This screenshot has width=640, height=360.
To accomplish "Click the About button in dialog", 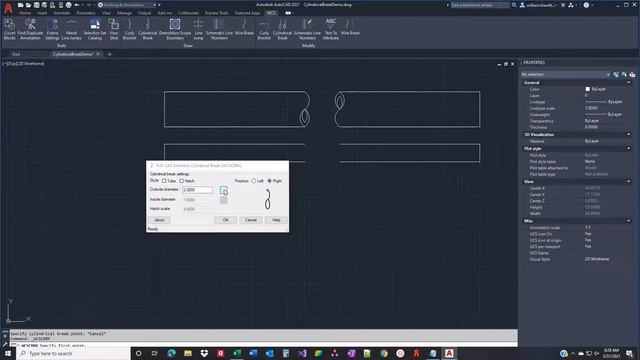I will point(159,220).
